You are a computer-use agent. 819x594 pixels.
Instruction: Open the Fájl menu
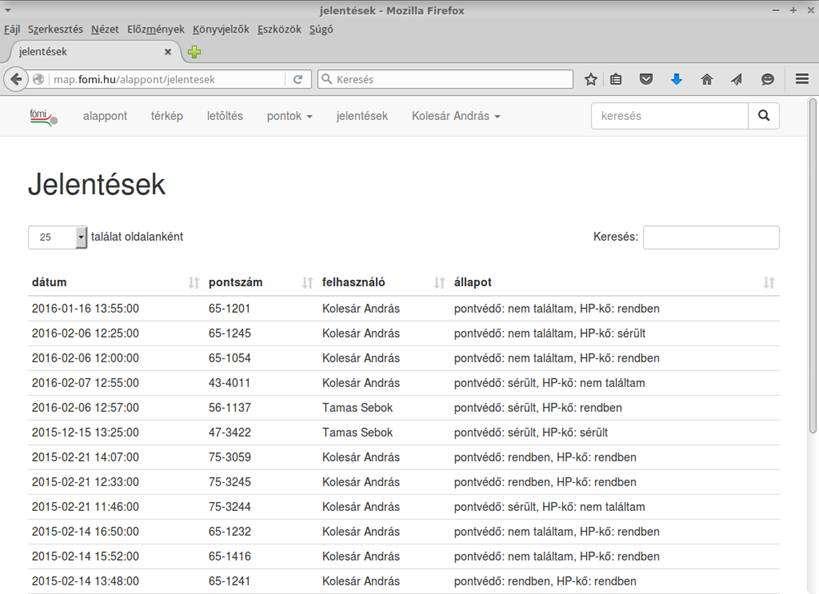tap(12, 29)
